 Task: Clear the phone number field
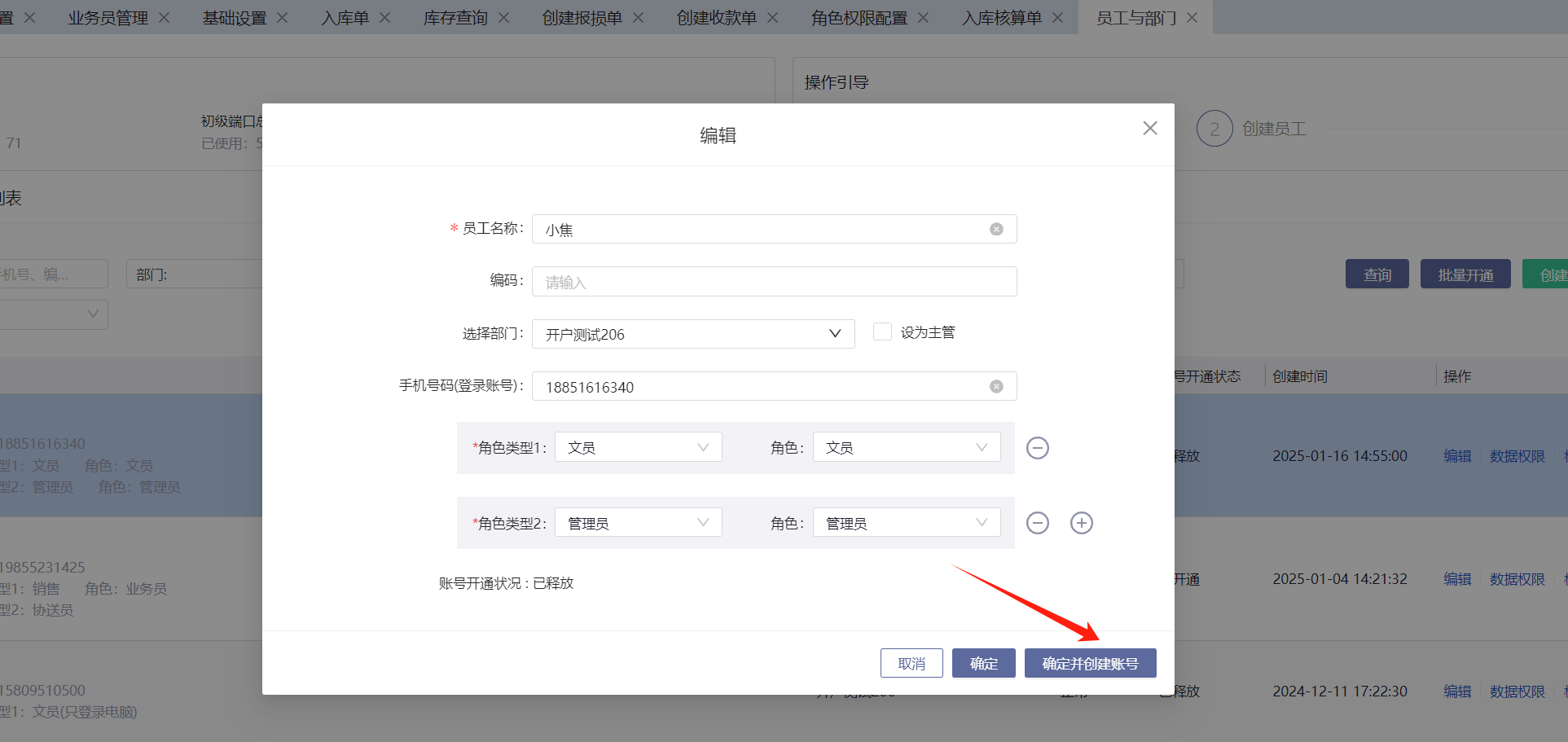[x=995, y=387]
